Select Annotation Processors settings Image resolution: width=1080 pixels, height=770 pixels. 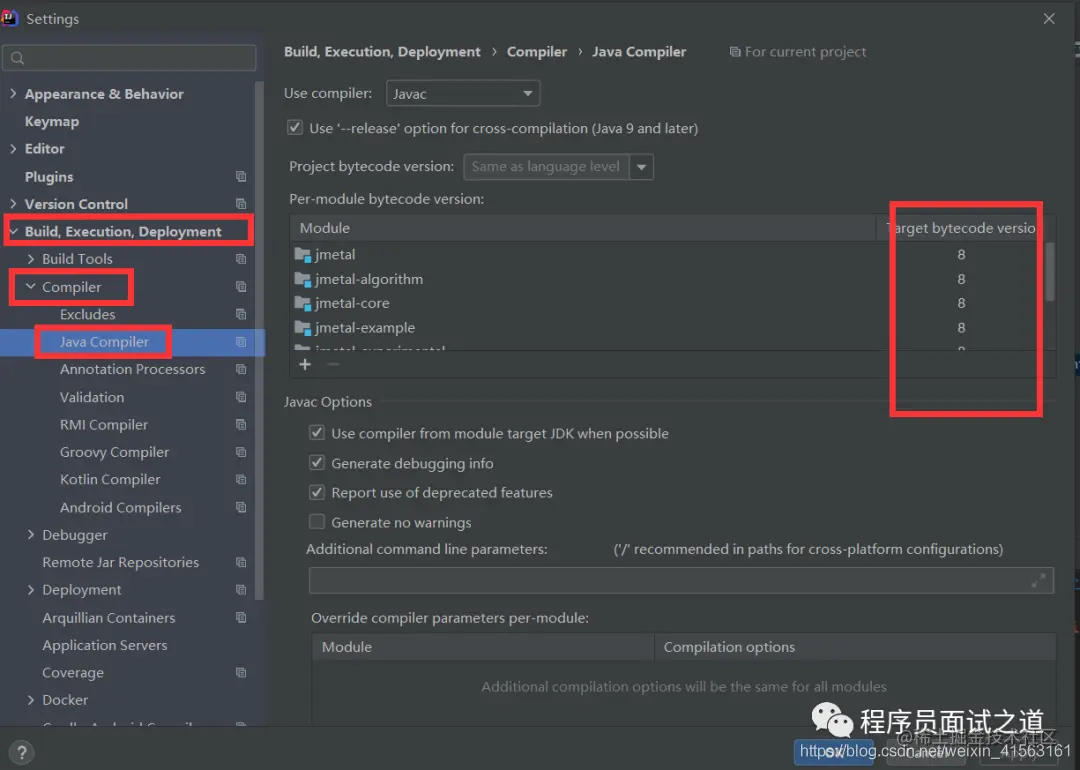click(x=132, y=369)
